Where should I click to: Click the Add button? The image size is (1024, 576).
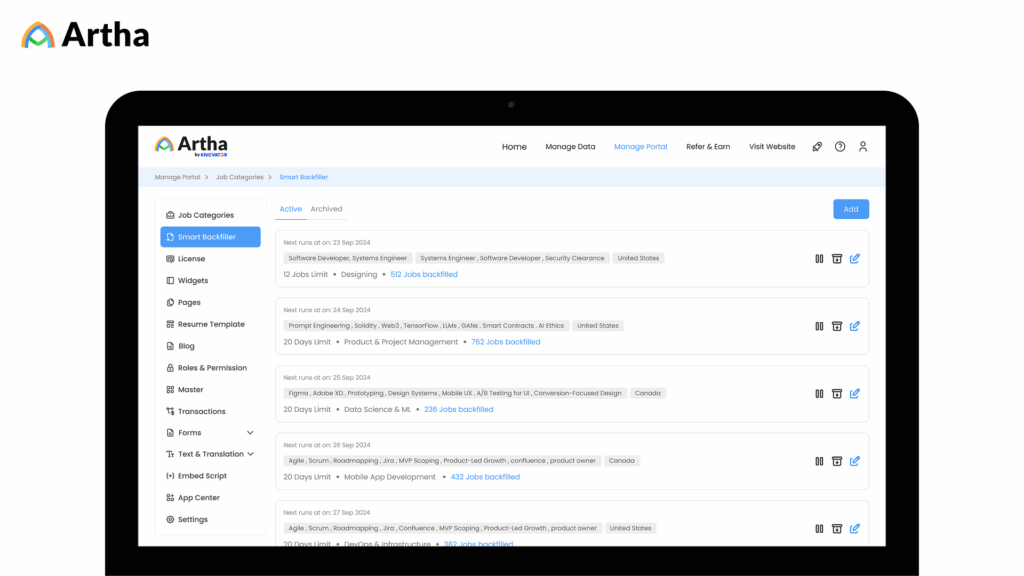pos(851,209)
